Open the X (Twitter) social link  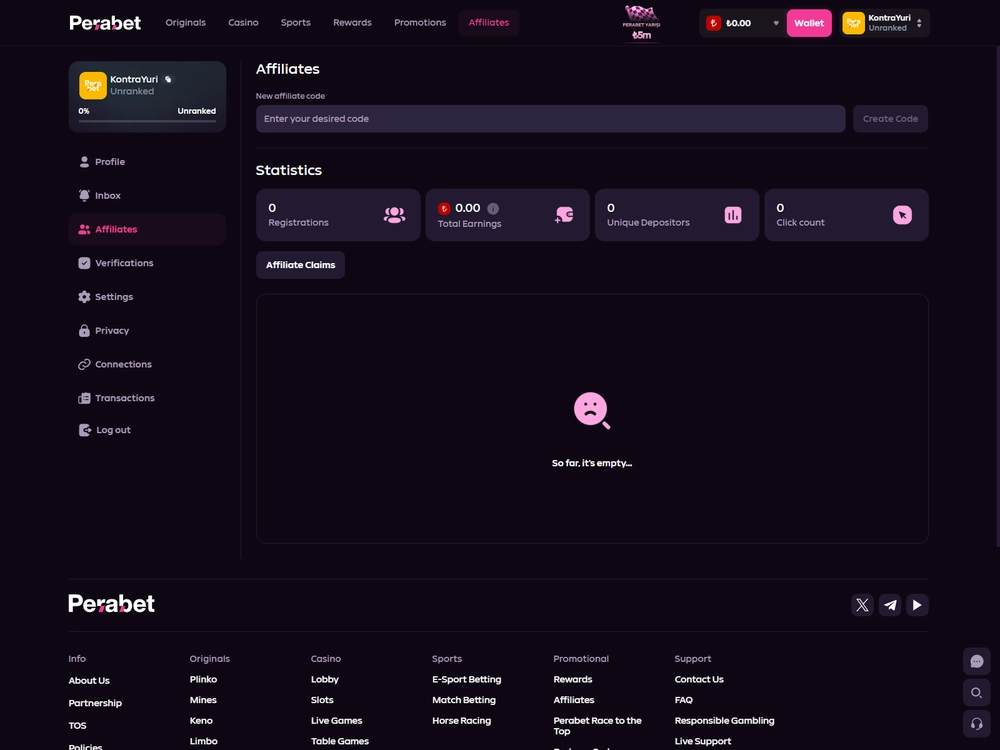click(862, 605)
